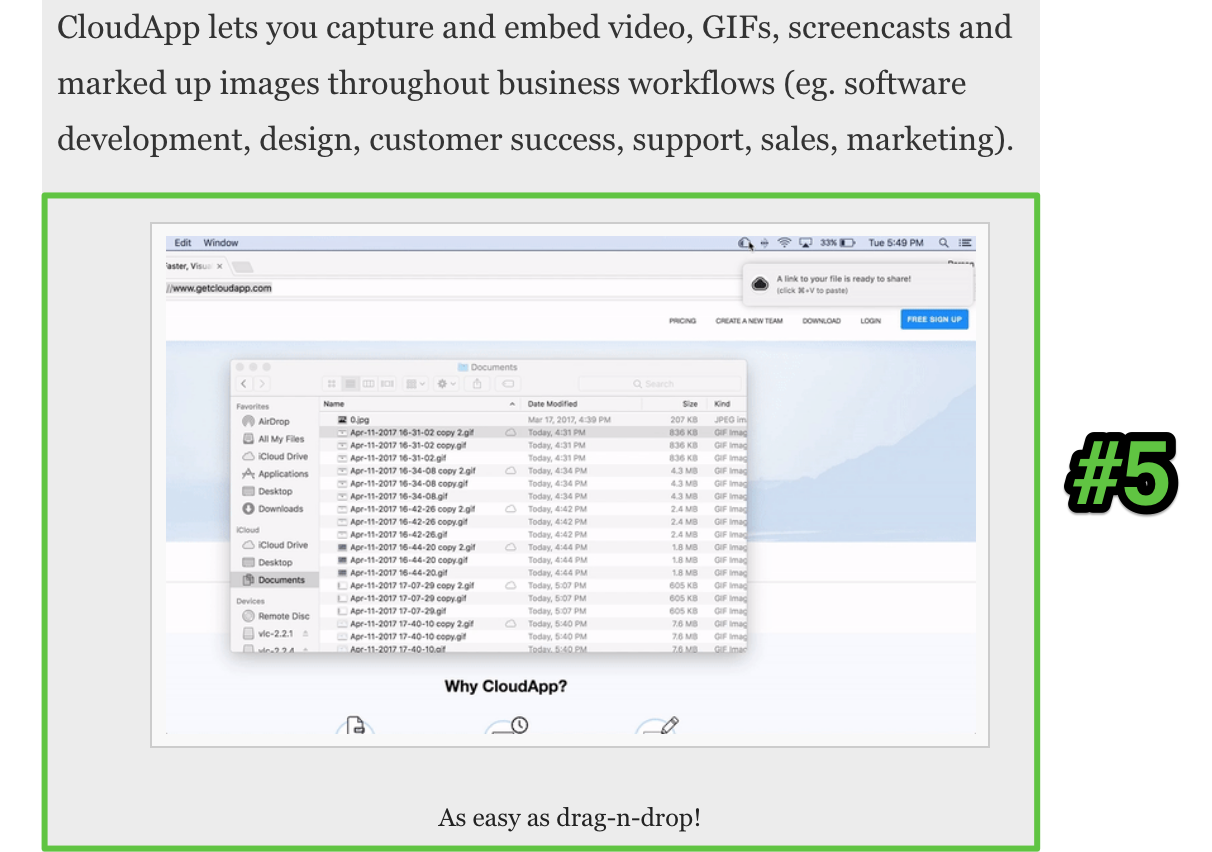Sort by the Kind column header

click(723, 404)
